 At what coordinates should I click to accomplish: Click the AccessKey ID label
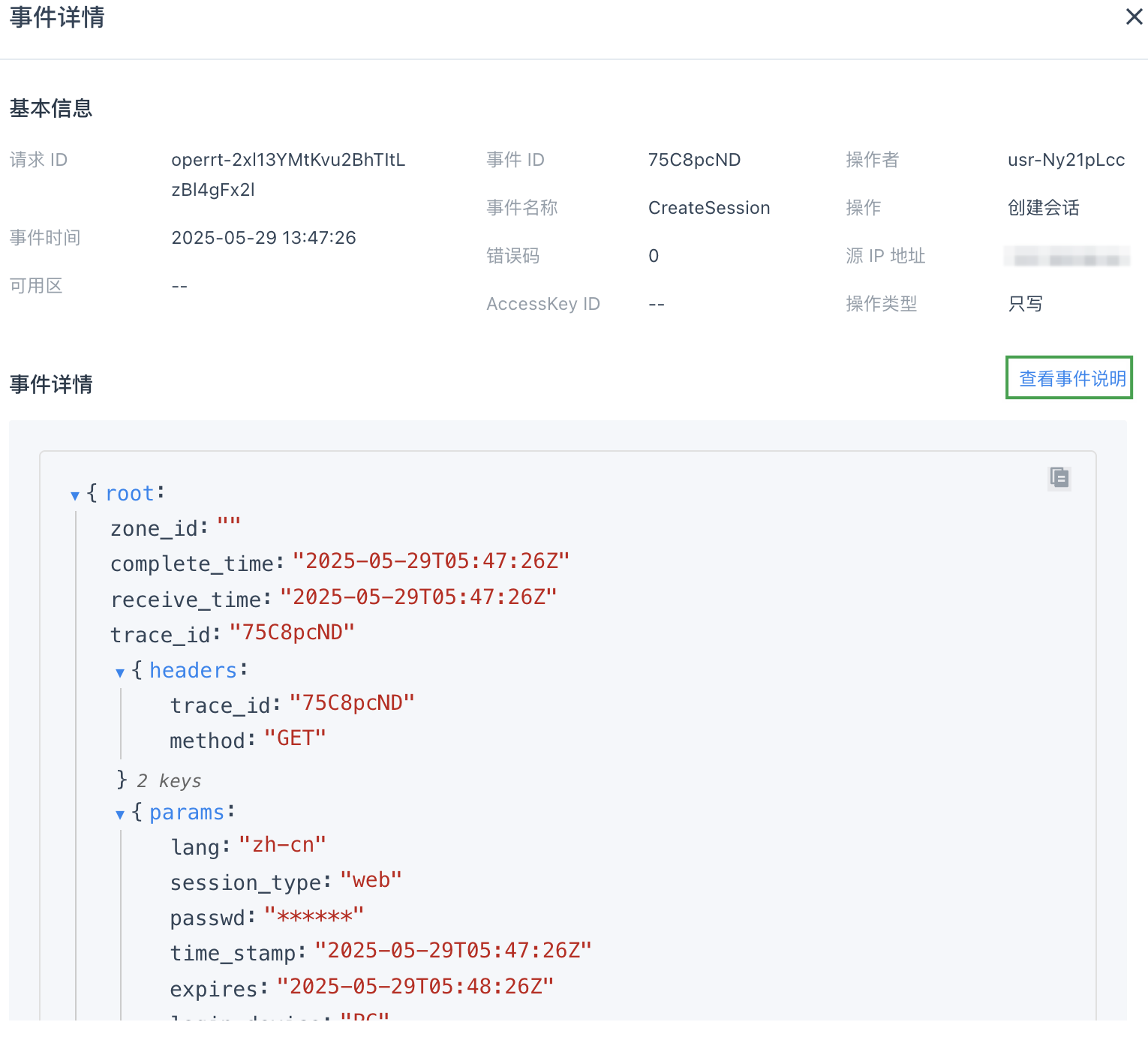[543, 304]
